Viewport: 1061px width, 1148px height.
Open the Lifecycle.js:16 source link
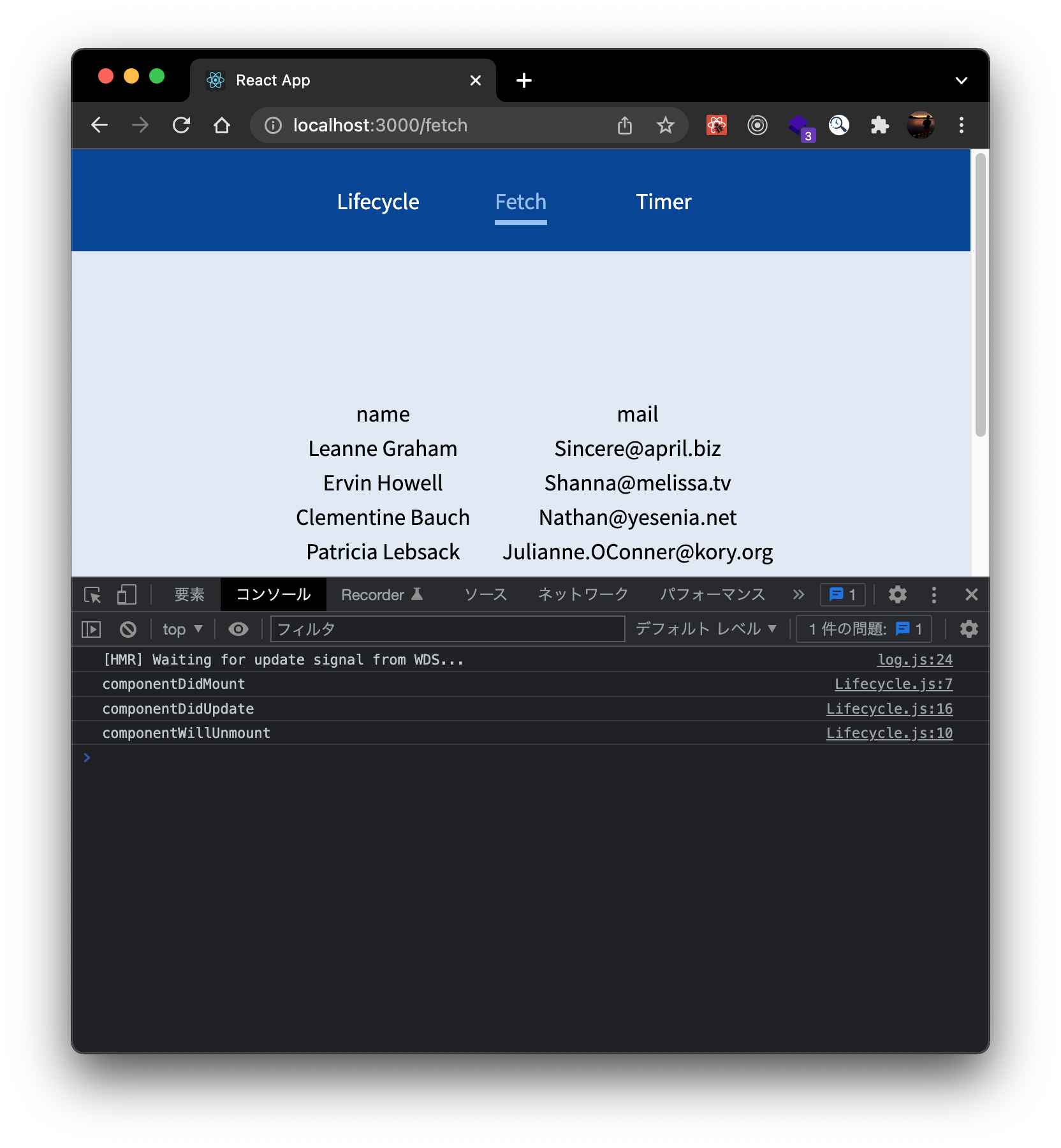(x=889, y=709)
